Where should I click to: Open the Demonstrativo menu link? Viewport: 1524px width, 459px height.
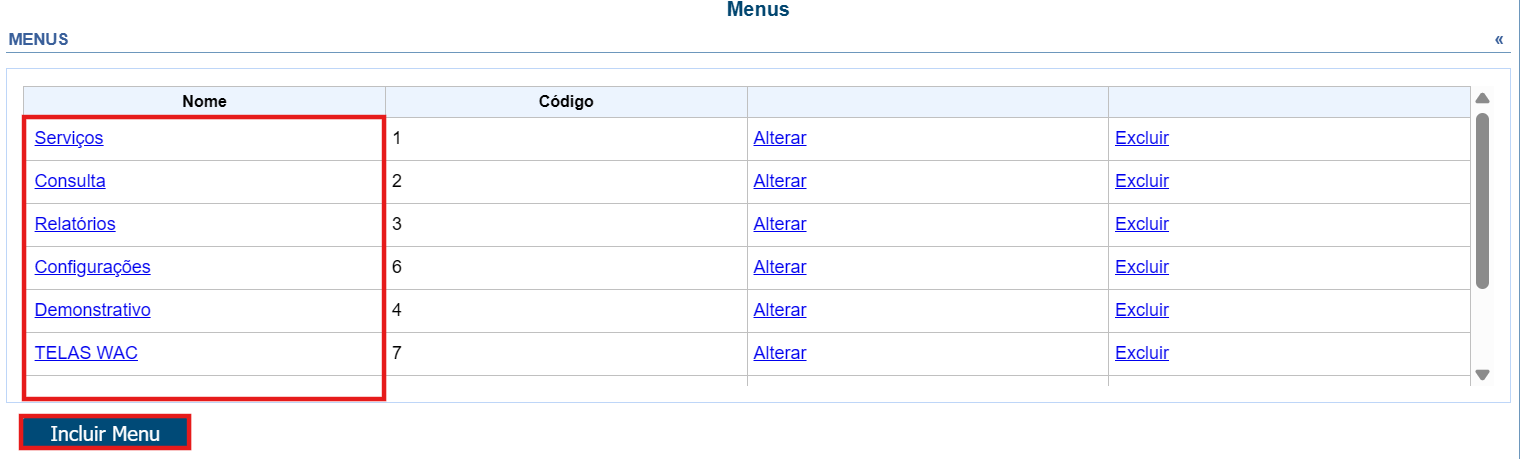coord(93,310)
